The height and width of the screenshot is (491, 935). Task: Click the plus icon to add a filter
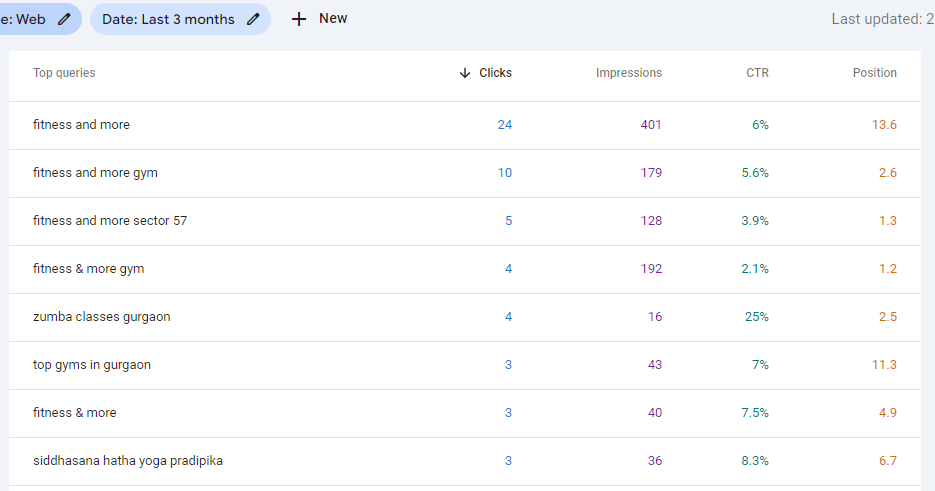299,19
